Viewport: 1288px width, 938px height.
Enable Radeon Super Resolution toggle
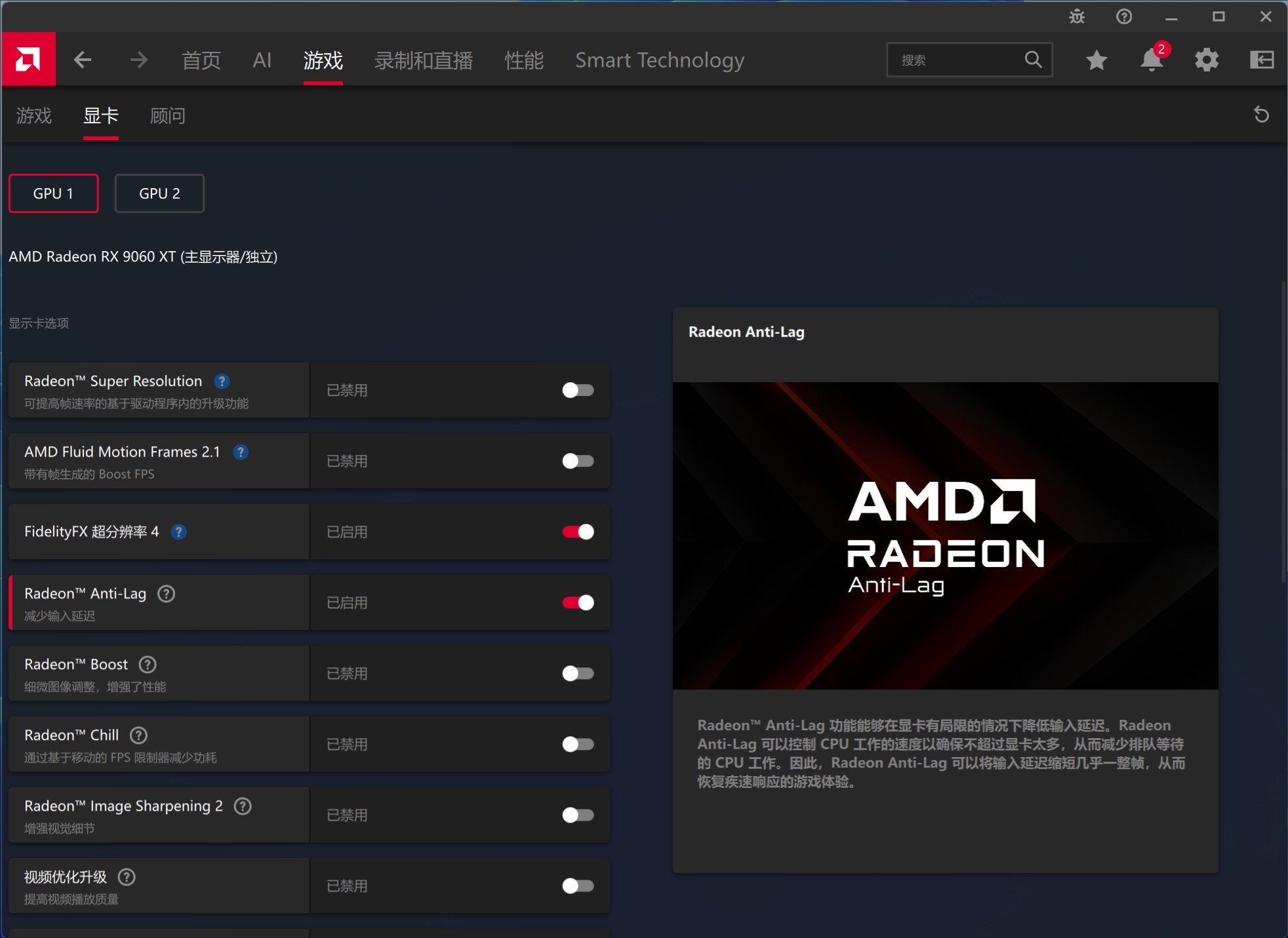pyautogui.click(x=578, y=391)
